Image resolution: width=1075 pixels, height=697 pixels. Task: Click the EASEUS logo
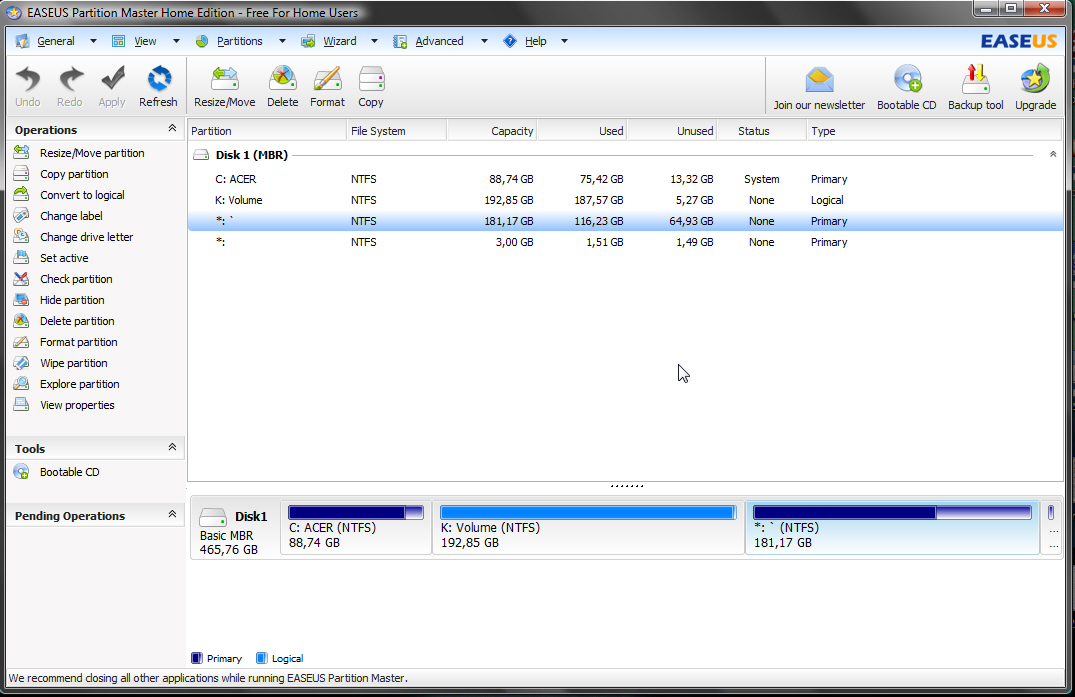point(1018,41)
